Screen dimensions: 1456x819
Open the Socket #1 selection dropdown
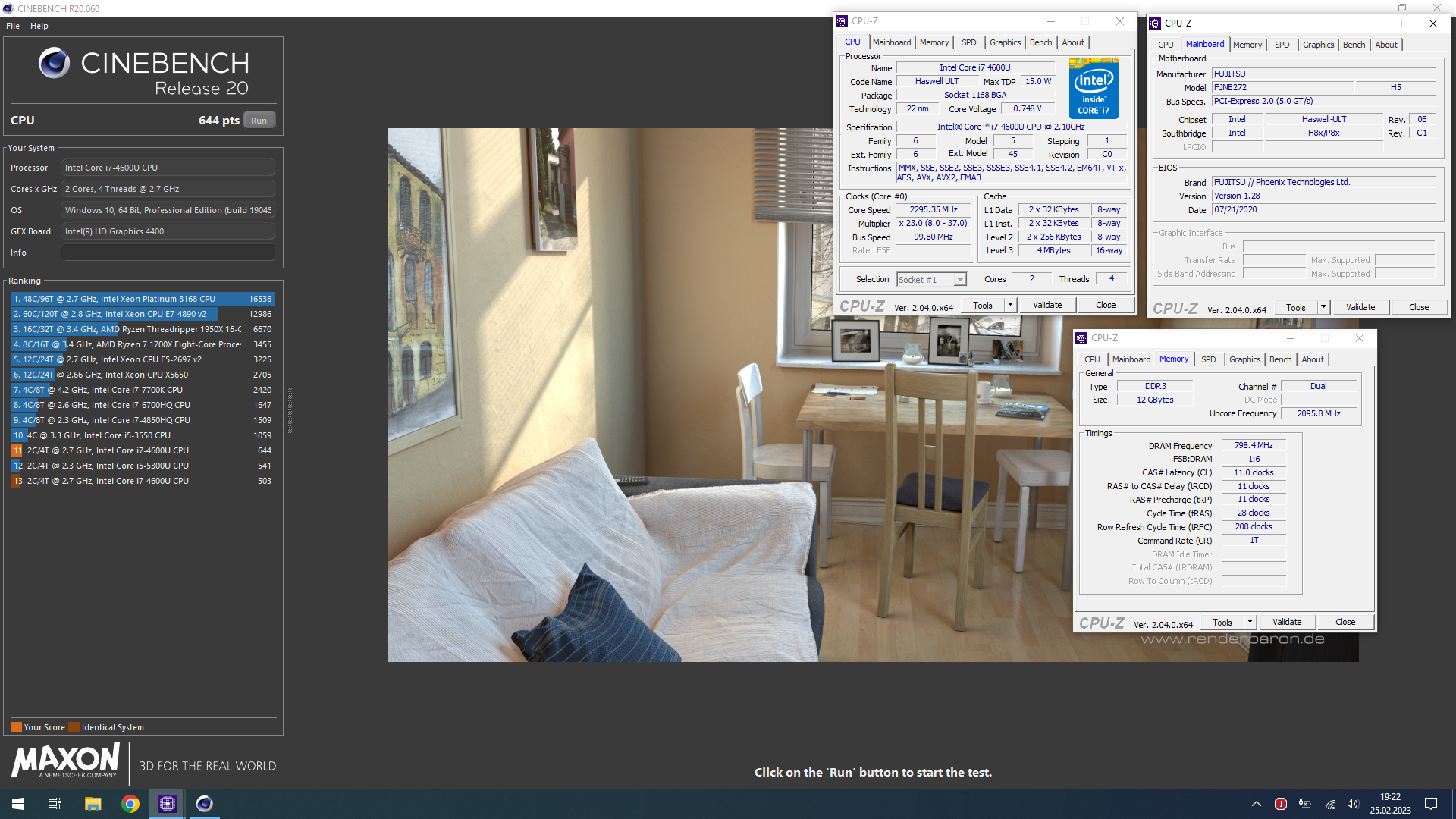tap(931, 280)
